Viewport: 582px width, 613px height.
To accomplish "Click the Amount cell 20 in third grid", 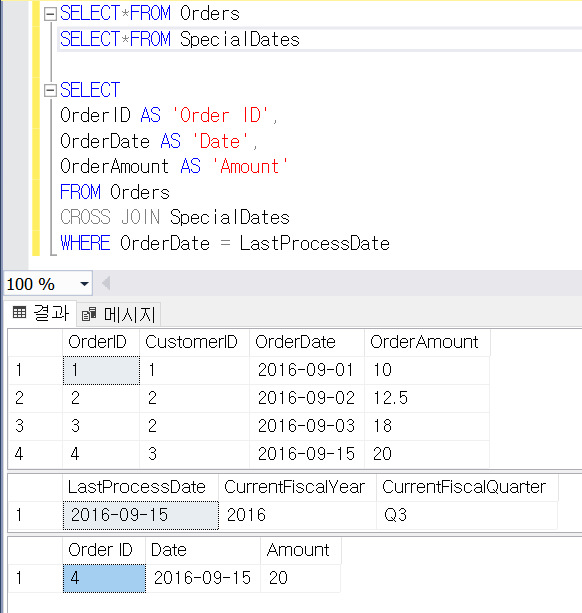I will tap(301, 578).
